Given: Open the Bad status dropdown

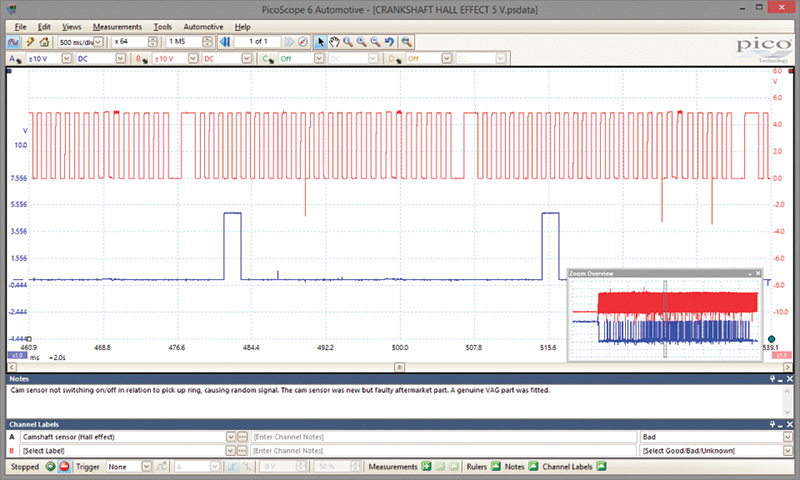Looking at the screenshot, I should click(788, 437).
